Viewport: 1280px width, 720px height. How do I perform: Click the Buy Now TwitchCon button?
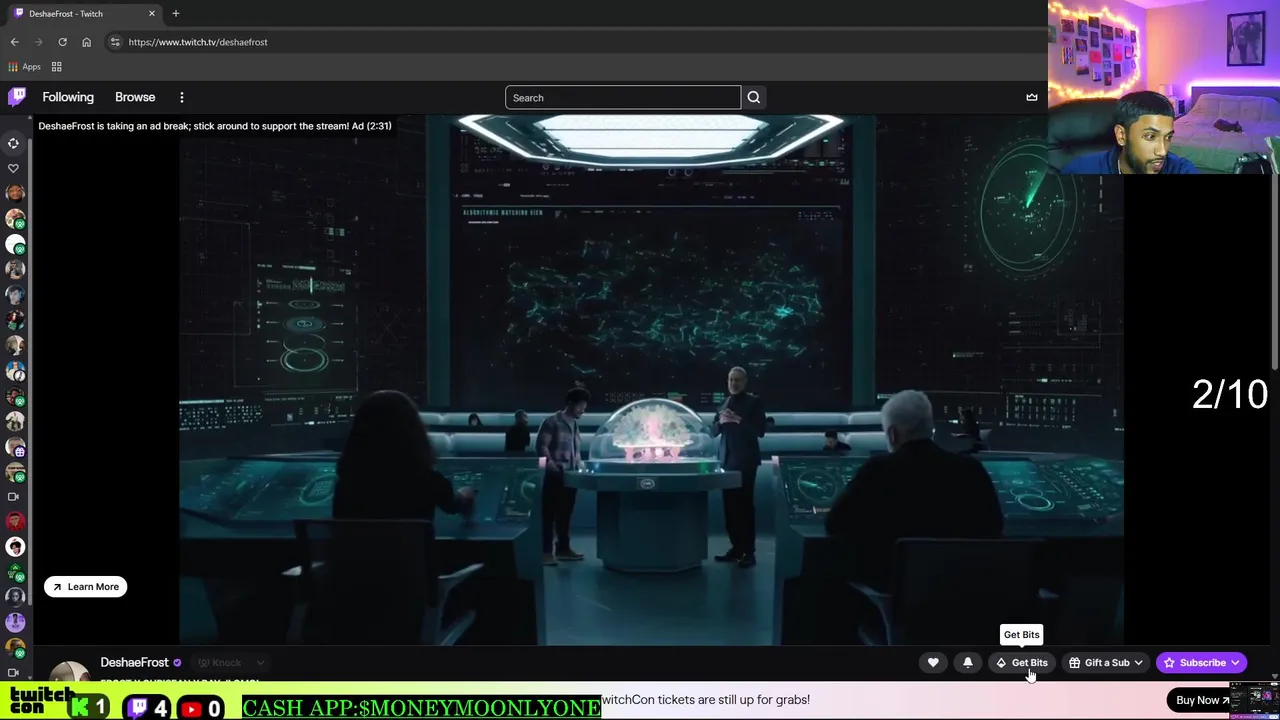1202,700
